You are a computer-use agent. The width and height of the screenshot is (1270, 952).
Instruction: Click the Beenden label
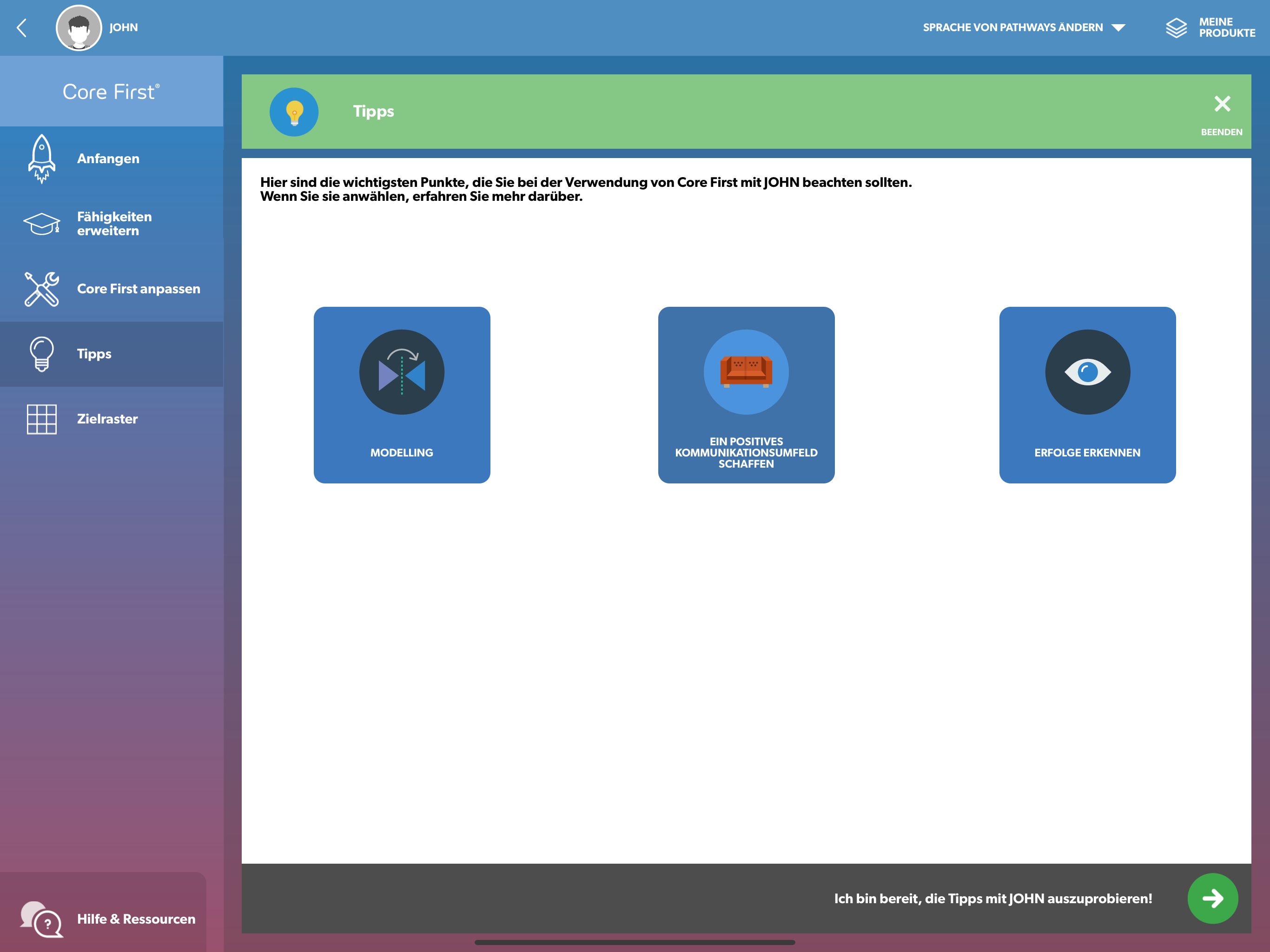(1222, 132)
